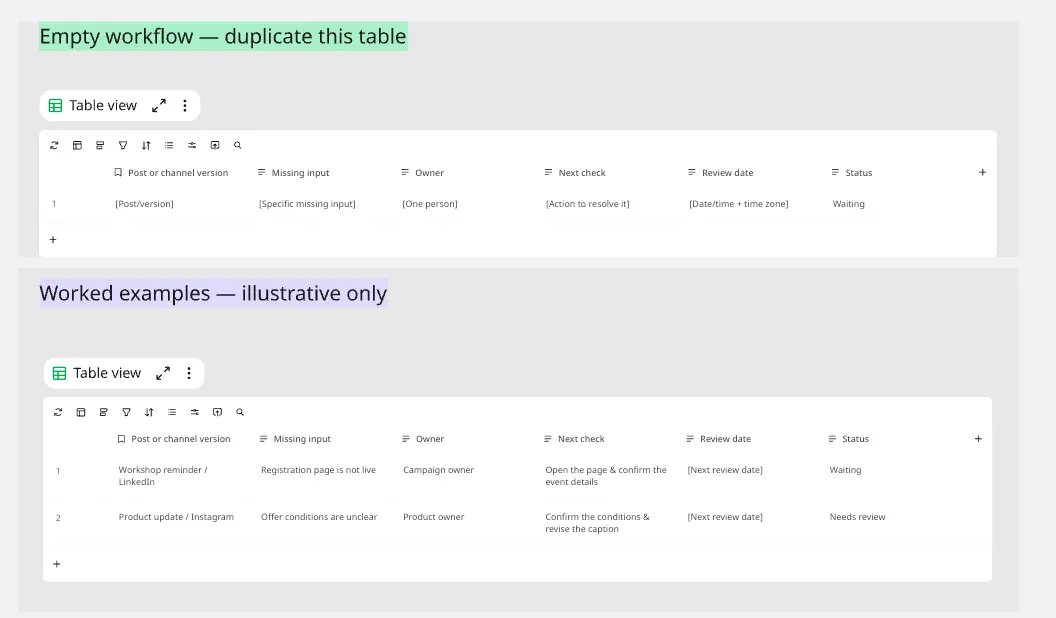This screenshot has height=618, width=1056.
Task: Open layout icon in Empty workflow table toolbar
Action: tap(77, 145)
